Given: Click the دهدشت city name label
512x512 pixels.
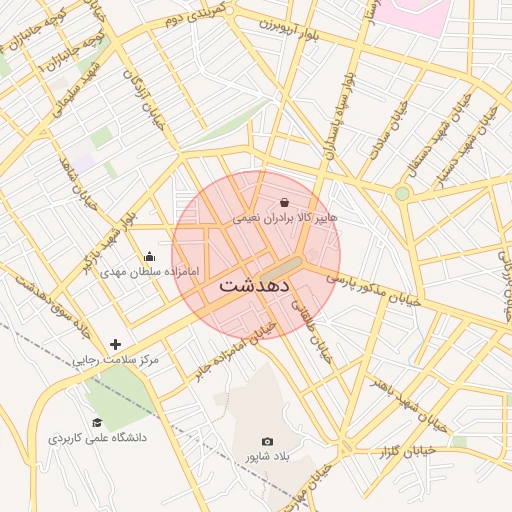Looking at the screenshot, I should point(254,286).
